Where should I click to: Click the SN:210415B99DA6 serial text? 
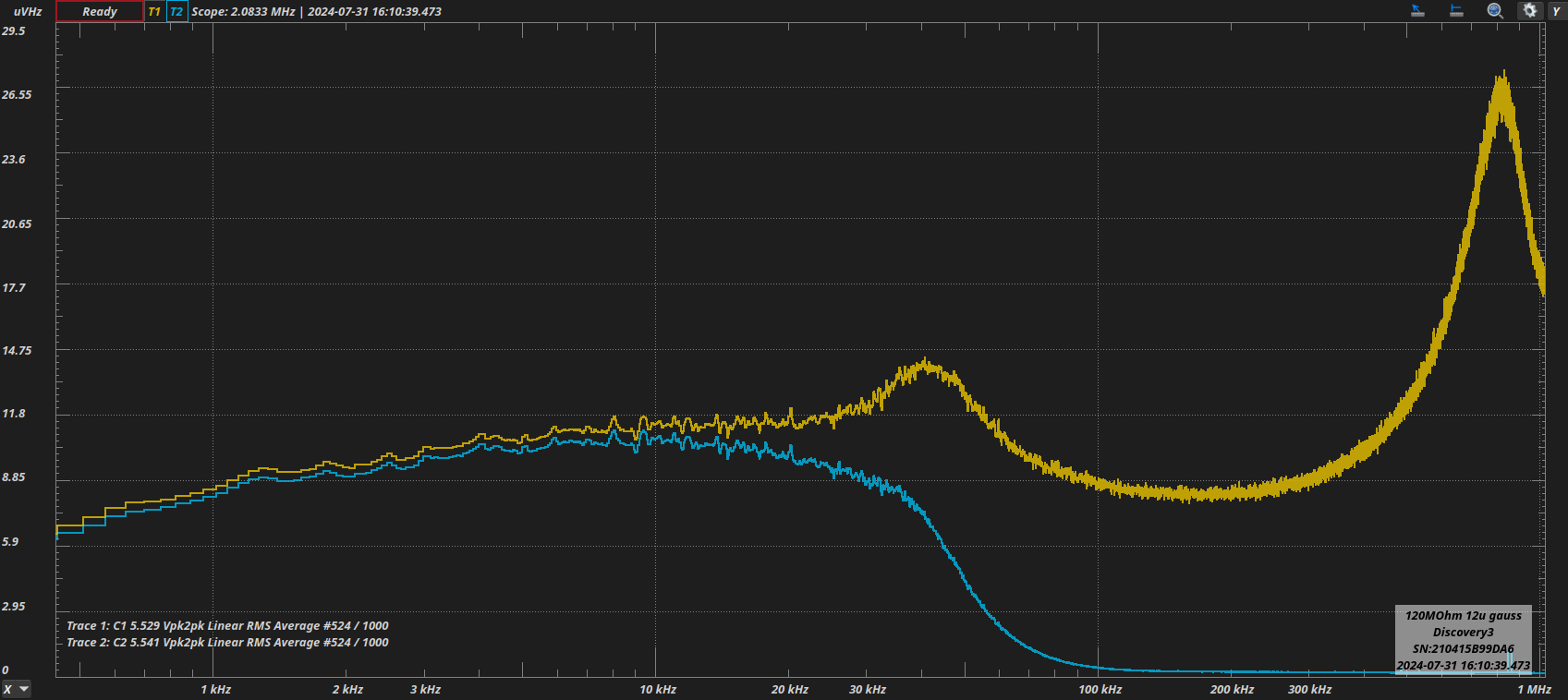tap(1464, 648)
